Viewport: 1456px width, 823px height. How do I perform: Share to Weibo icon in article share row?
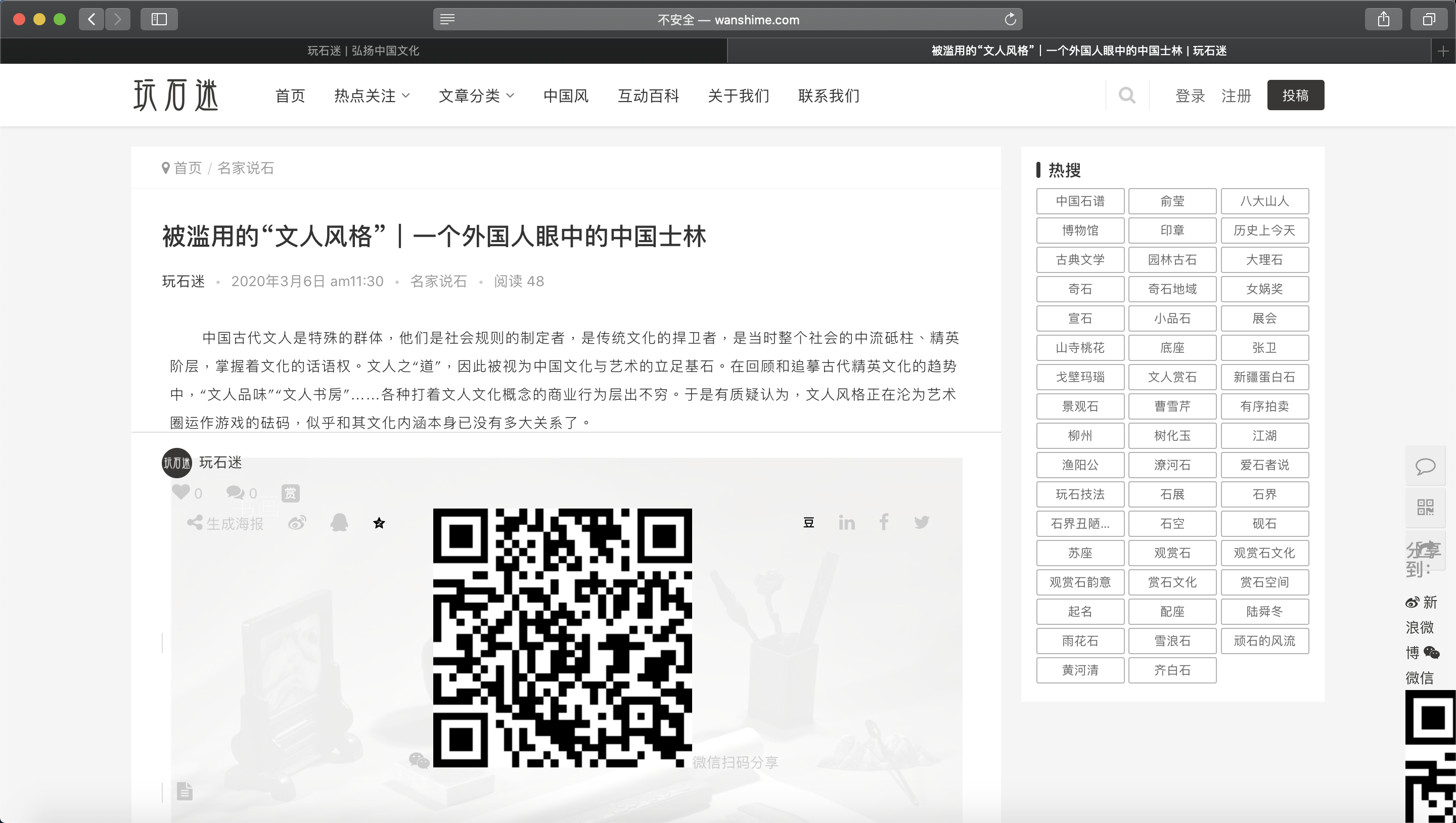tap(297, 523)
